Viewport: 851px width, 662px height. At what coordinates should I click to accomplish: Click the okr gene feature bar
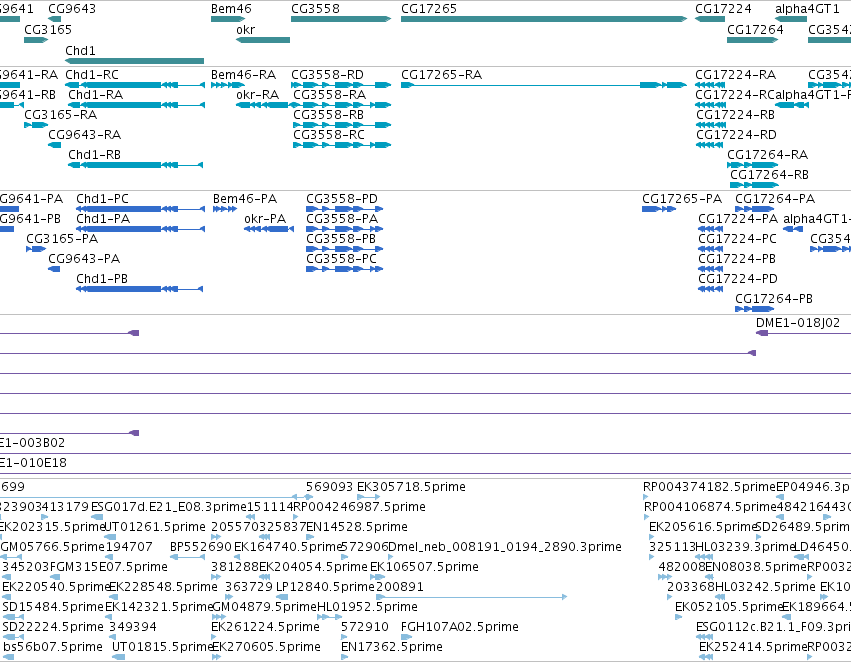[263, 40]
